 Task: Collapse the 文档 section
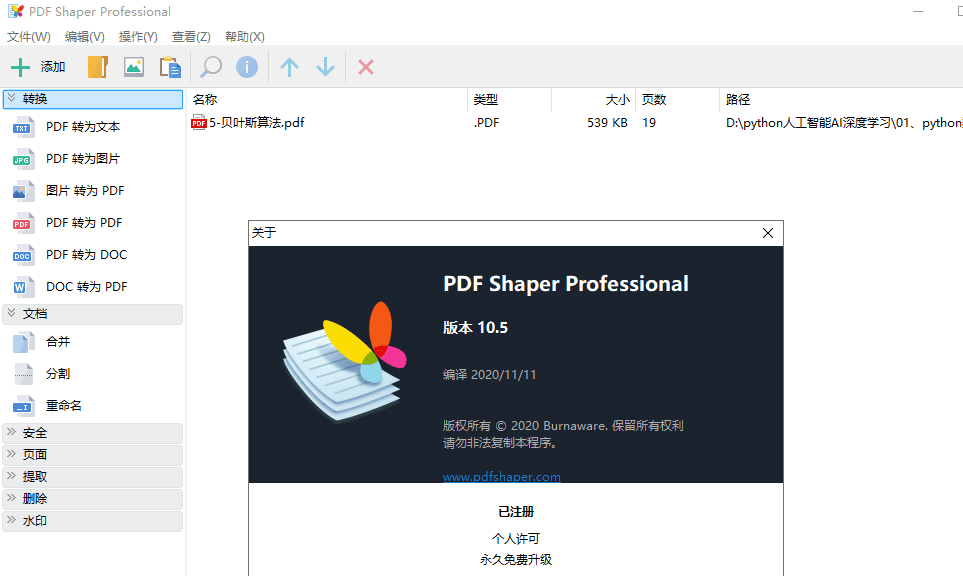point(93,314)
